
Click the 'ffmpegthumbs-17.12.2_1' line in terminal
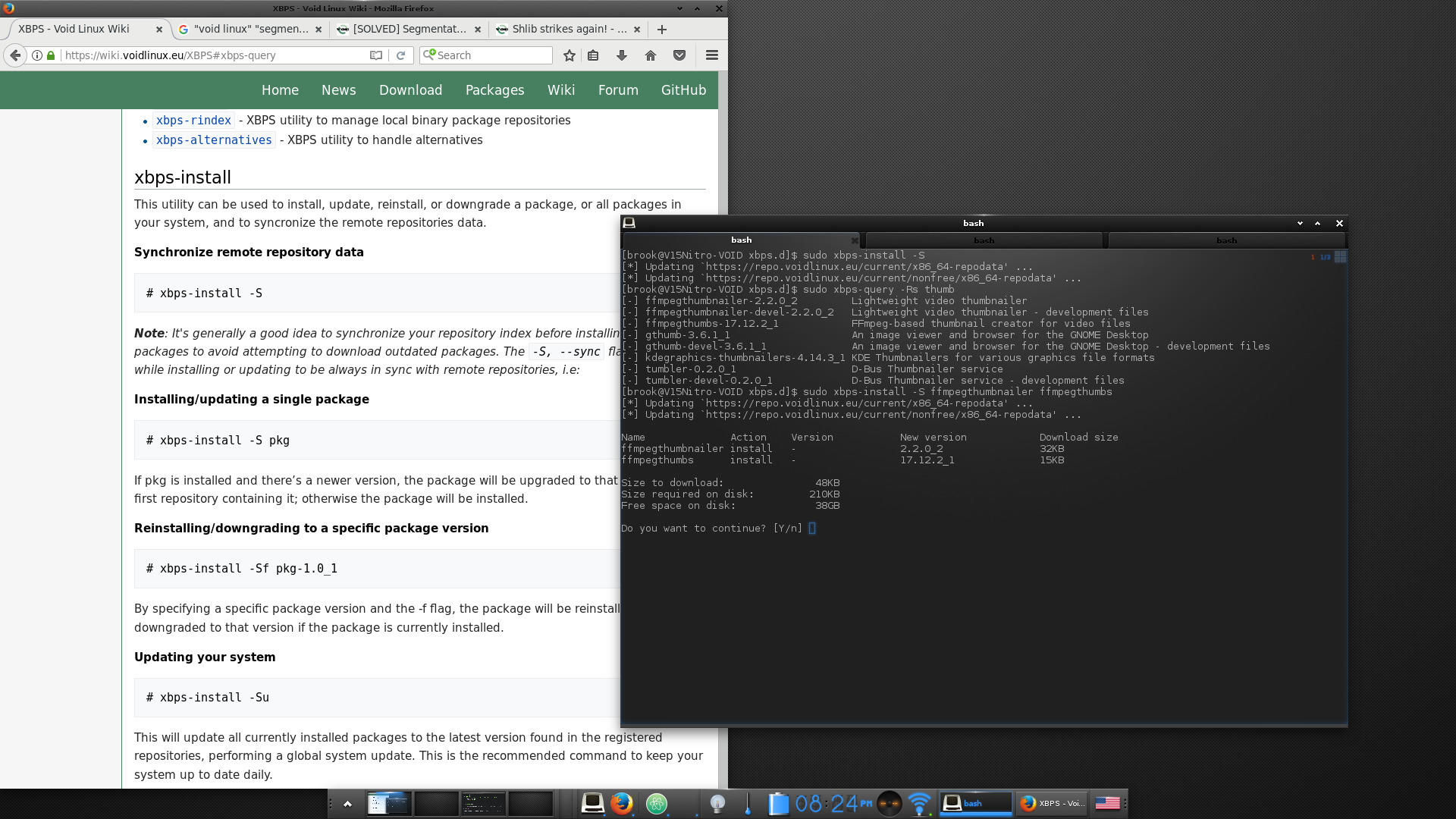point(711,324)
